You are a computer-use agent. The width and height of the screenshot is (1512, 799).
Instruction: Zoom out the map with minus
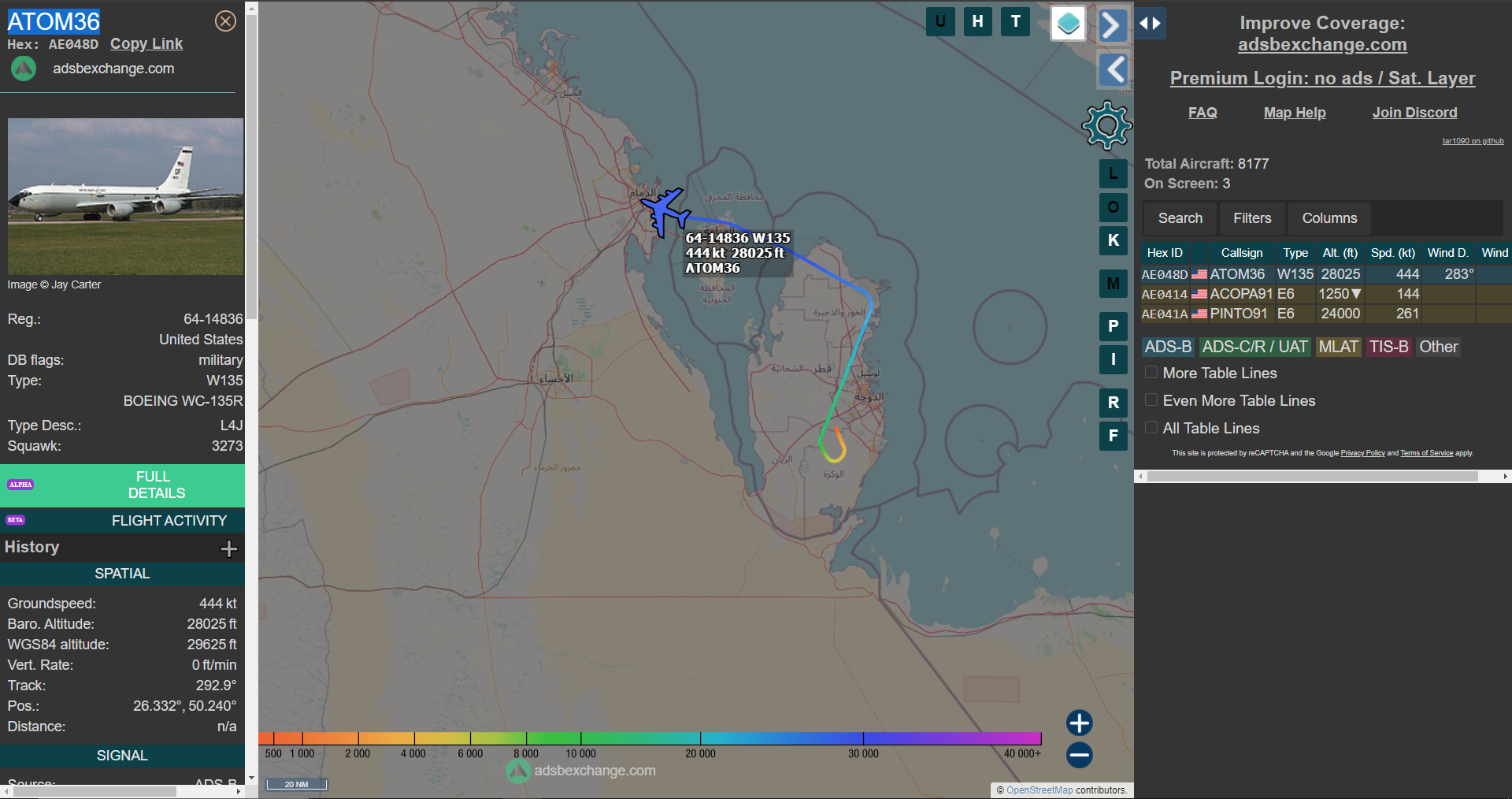coord(1079,755)
